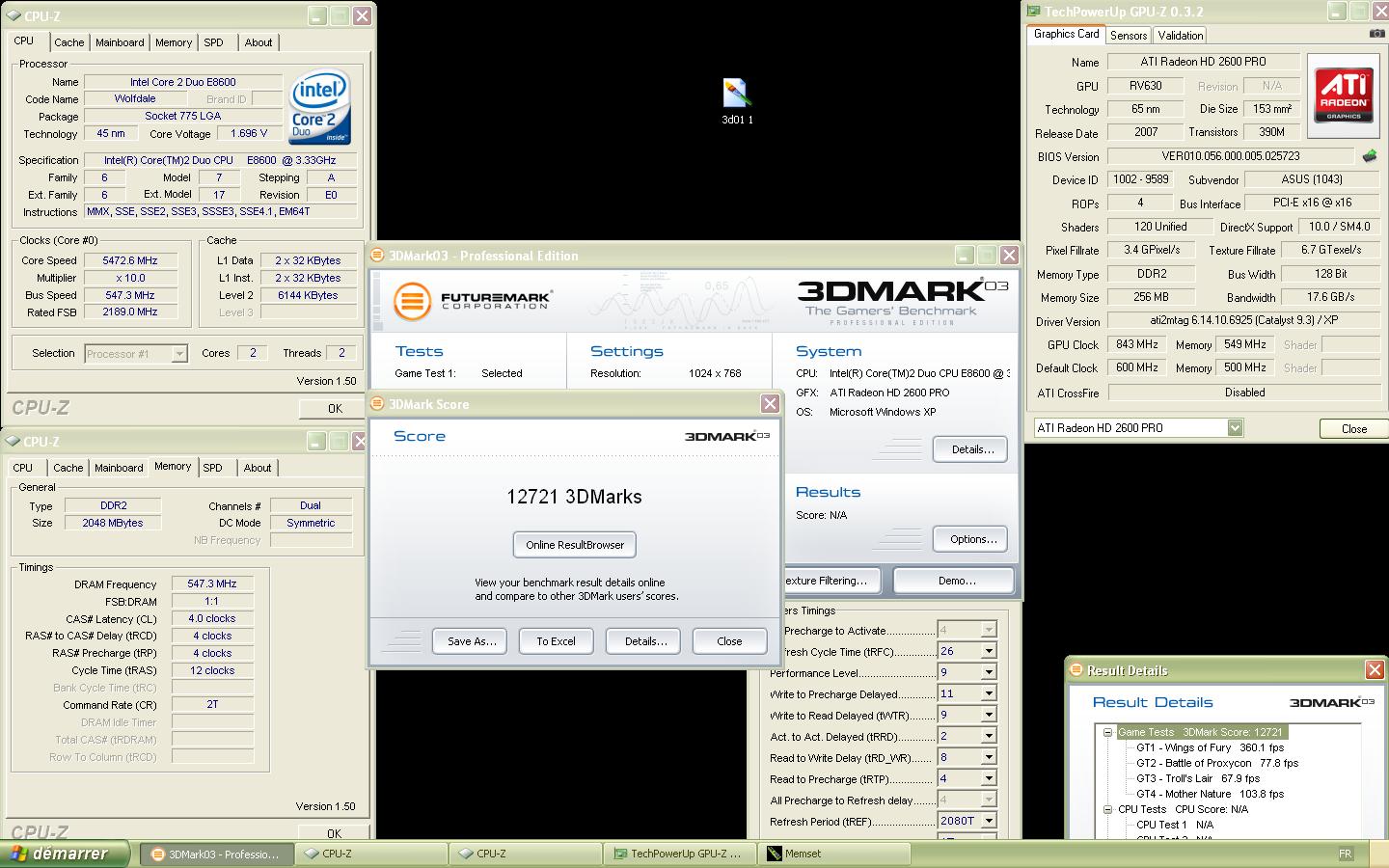
Task: Open the Refresh Period tREF dropdown
Action: pyautogui.click(x=988, y=821)
